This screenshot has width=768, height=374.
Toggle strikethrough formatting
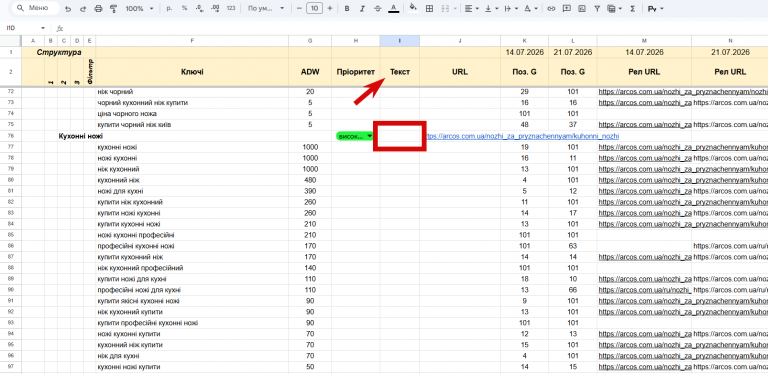coord(378,8)
